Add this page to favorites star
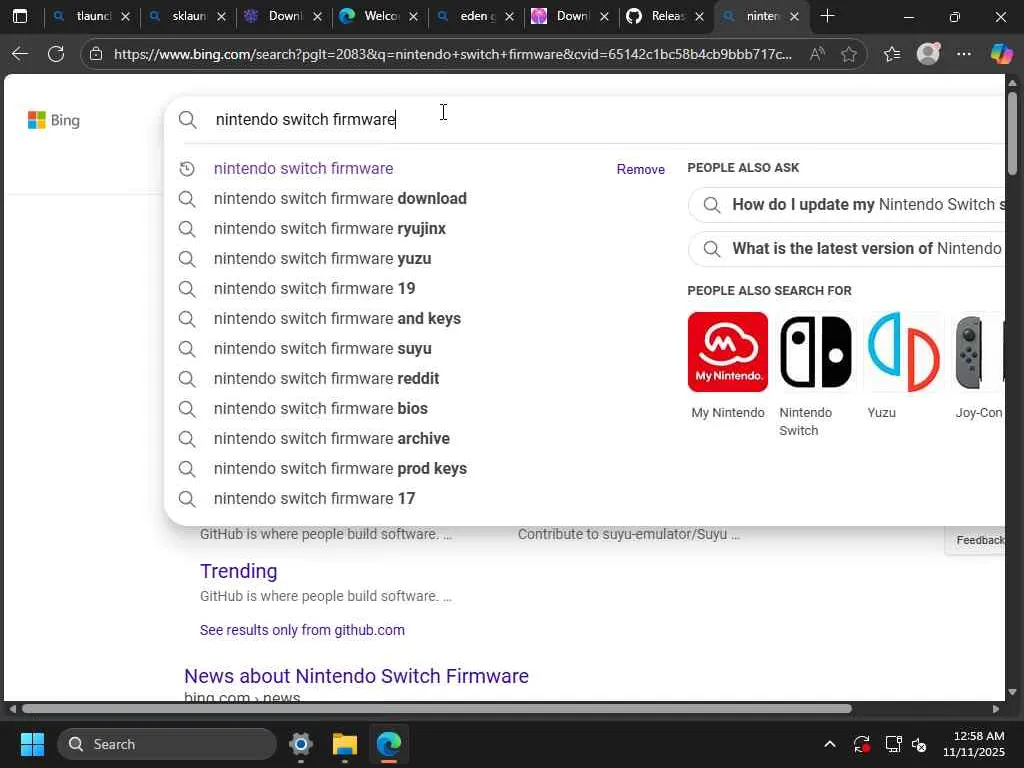 849,54
